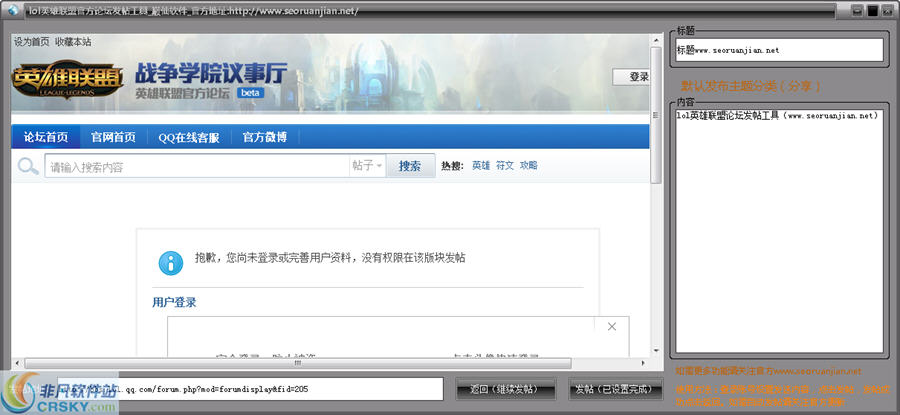This screenshot has width=900, height=415.
Task: Close the login dialog with X
Action: pos(612,327)
